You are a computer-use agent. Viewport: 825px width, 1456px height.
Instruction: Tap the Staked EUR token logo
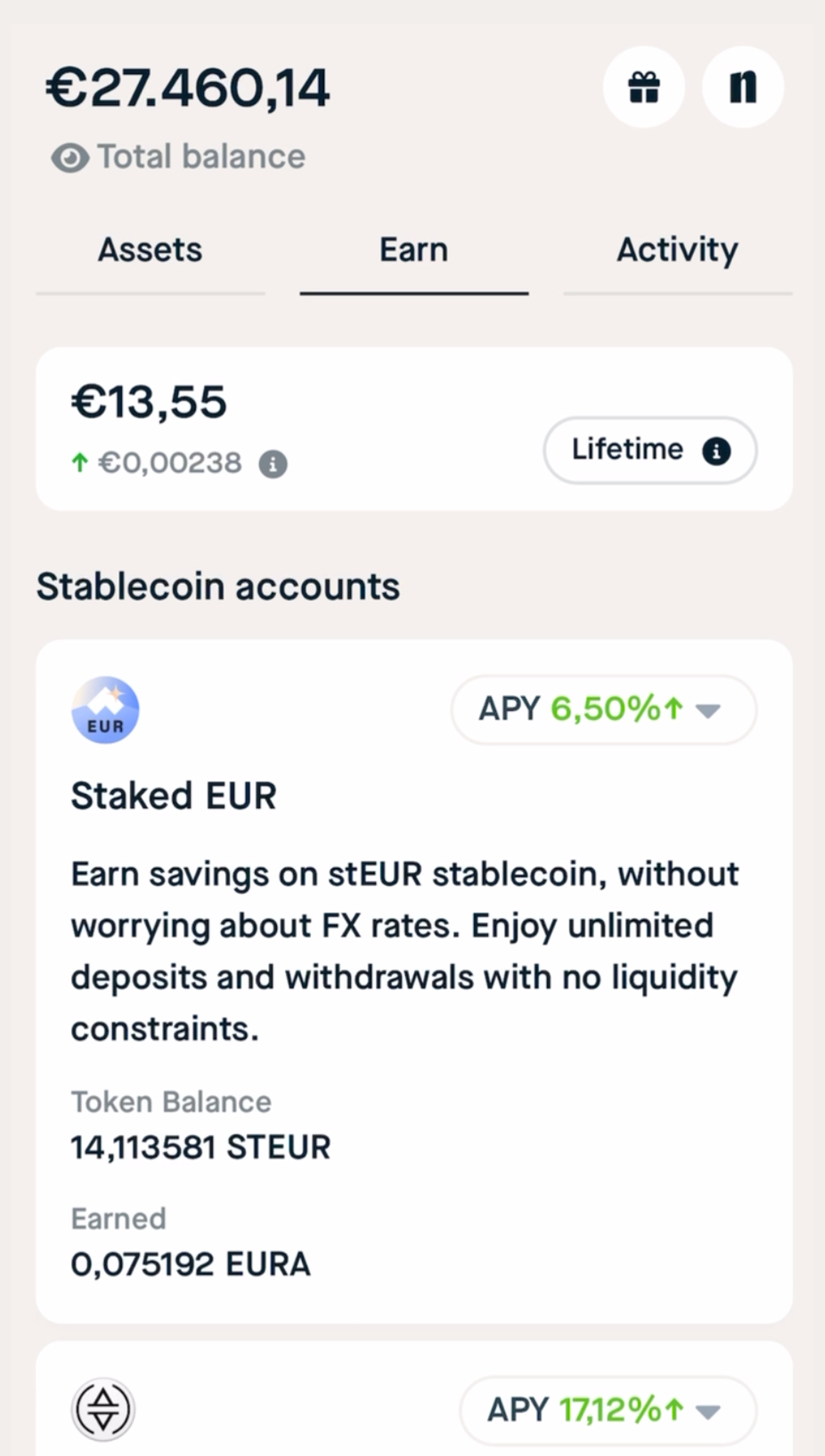click(105, 710)
